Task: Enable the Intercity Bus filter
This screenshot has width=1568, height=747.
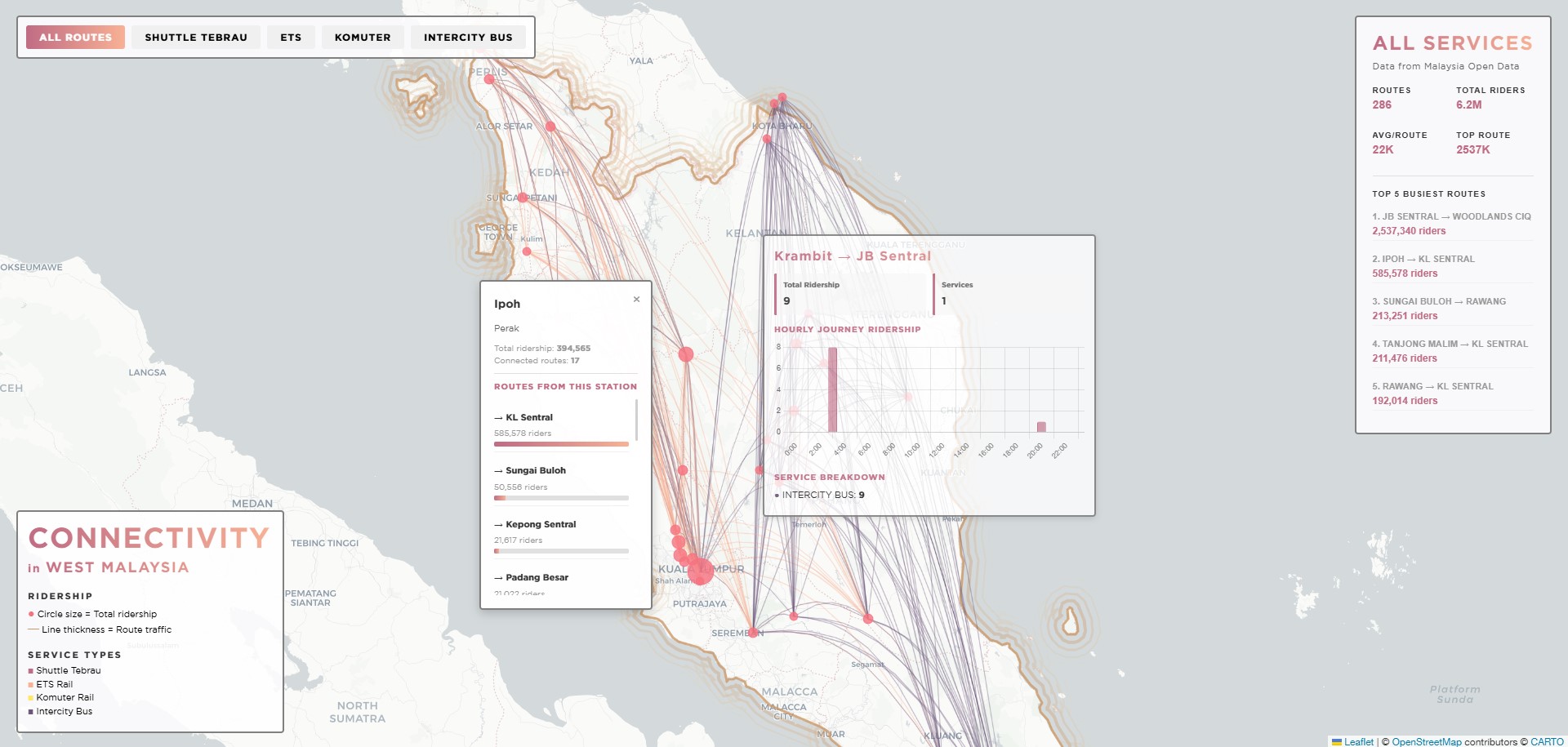Action: (468, 37)
